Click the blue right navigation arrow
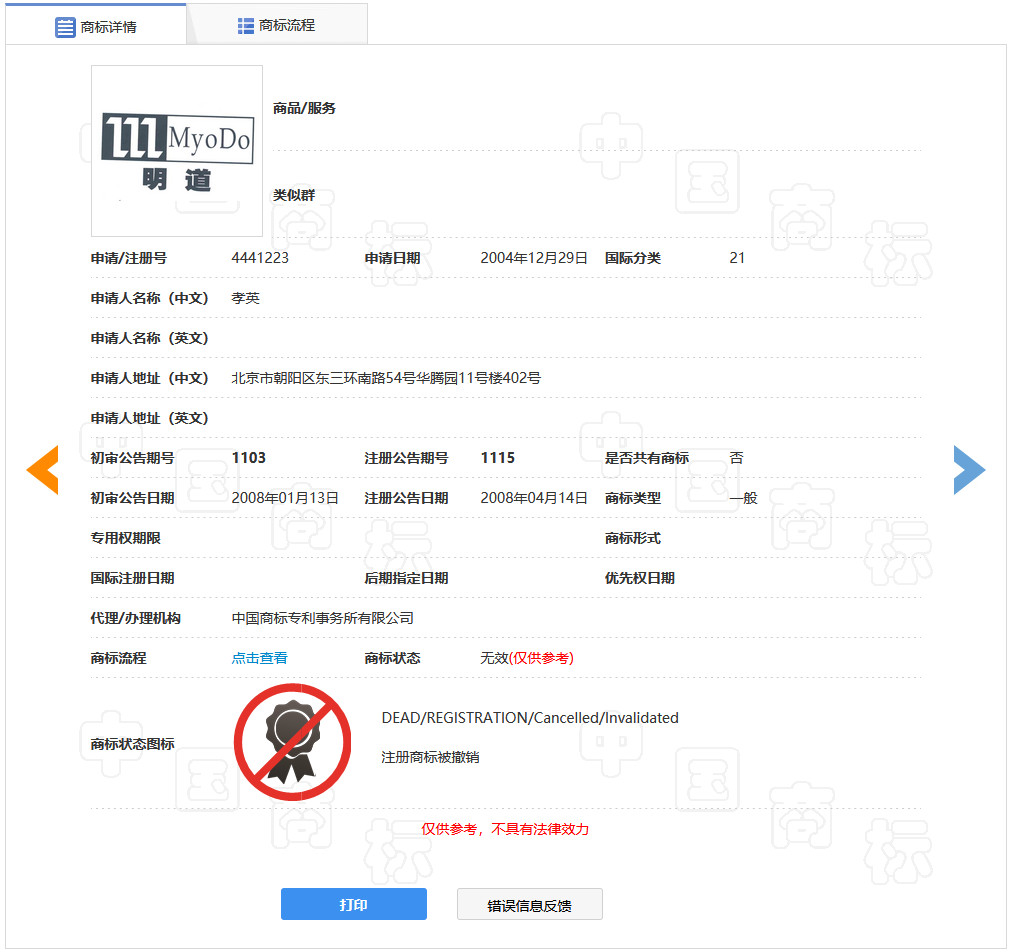Viewport: 1010px width, 952px height. pyautogui.click(x=969, y=469)
